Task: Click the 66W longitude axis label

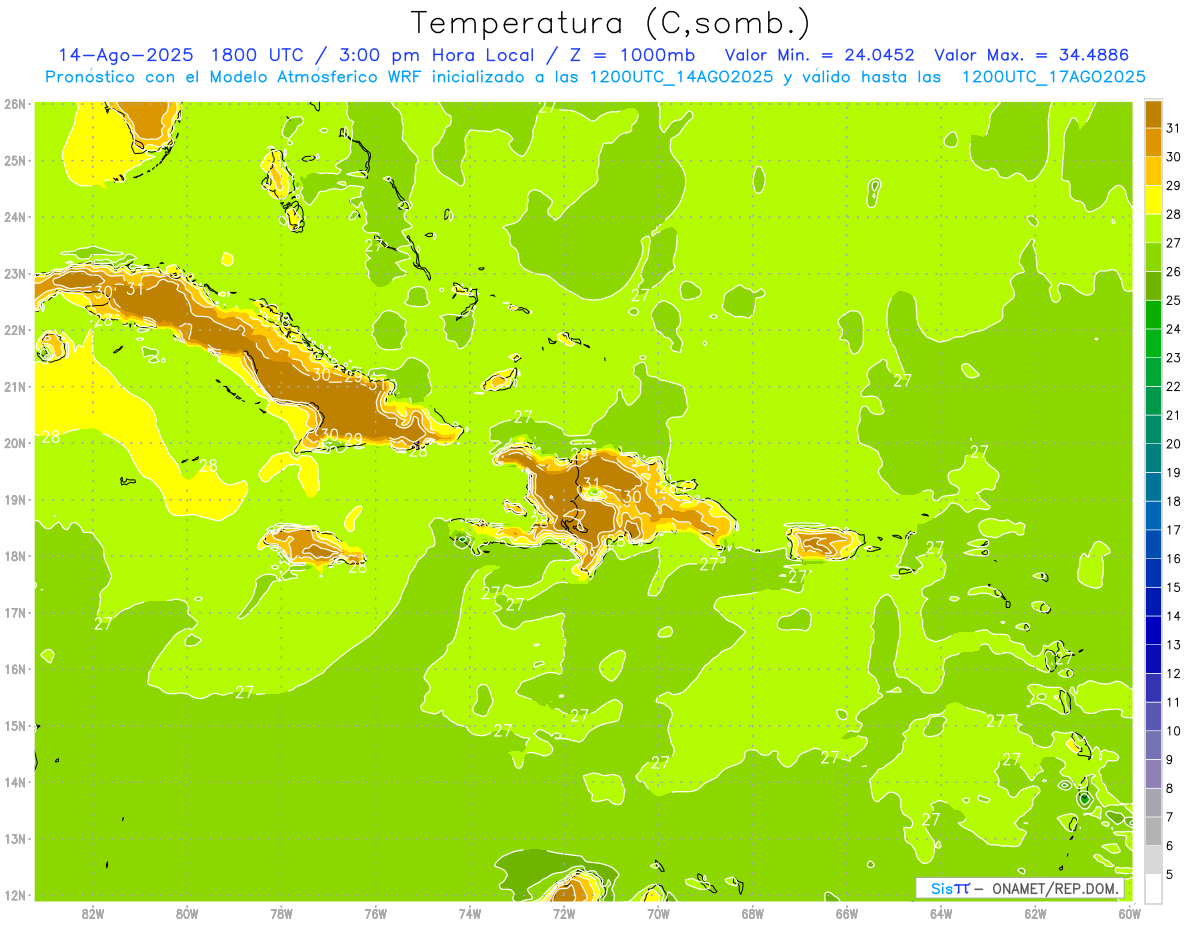Action: 847,913
